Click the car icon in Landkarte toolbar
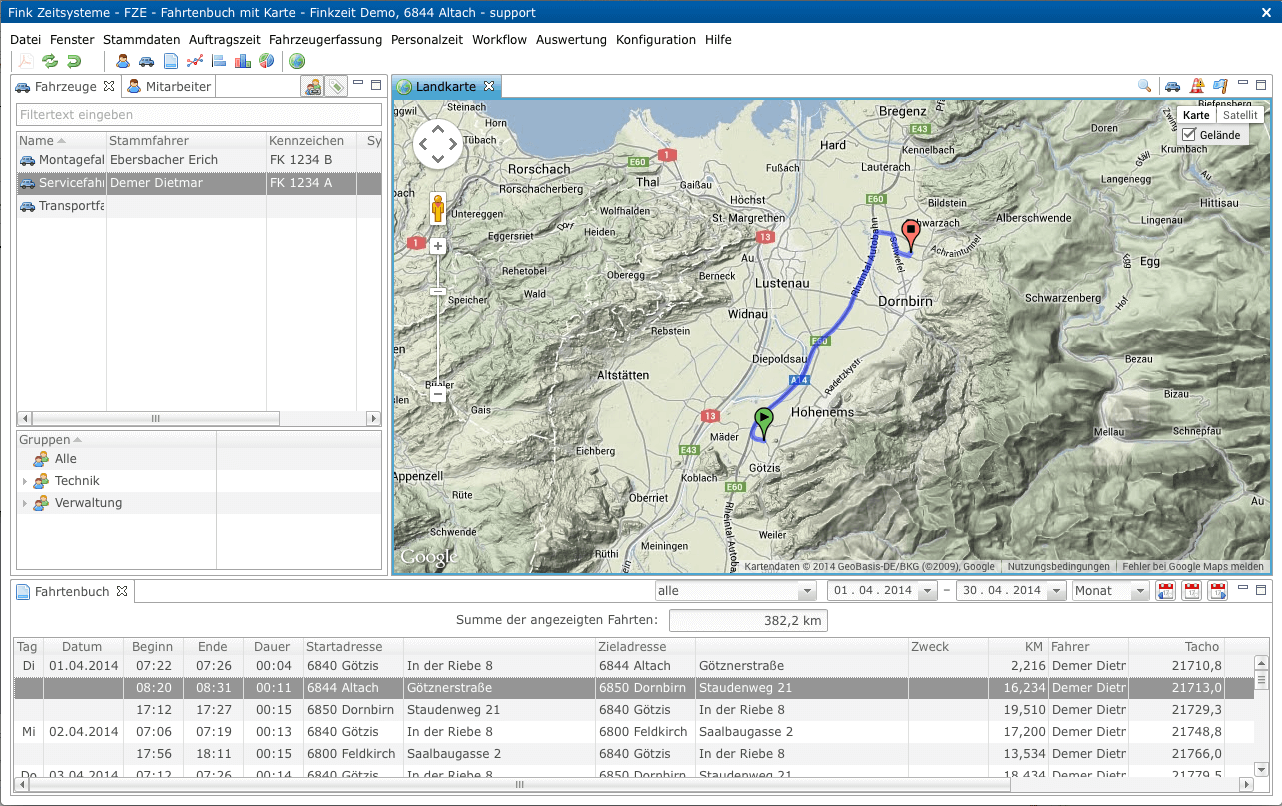Image resolution: width=1282 pixels, height=806 pixels. 1172,87
